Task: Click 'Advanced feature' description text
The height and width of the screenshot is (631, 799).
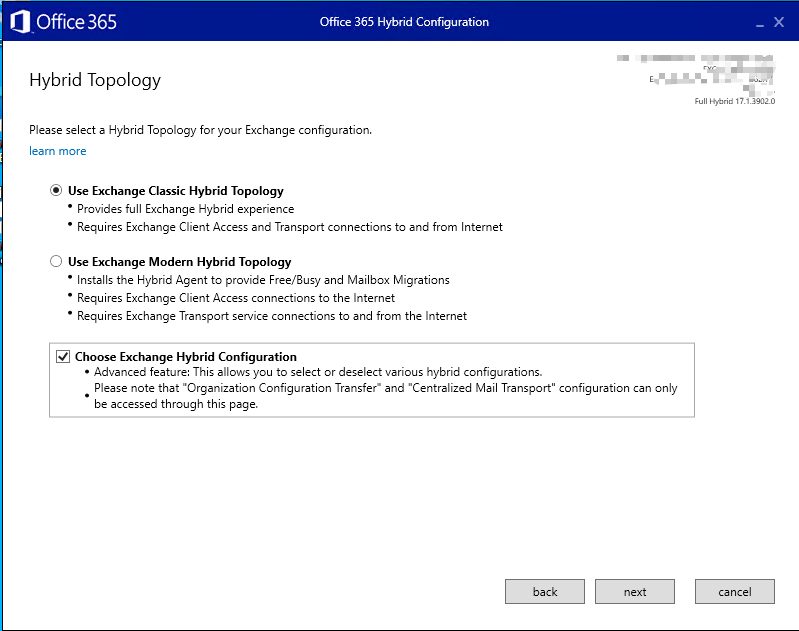Action: coord(318,372)
